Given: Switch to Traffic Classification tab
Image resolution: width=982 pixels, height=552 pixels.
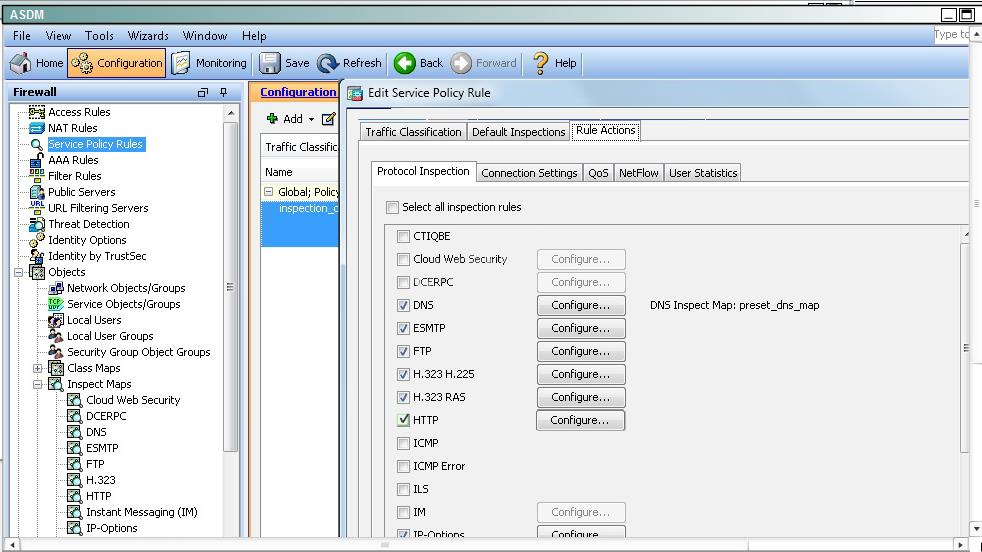Looking at the screenshot, I should (413, 132).
